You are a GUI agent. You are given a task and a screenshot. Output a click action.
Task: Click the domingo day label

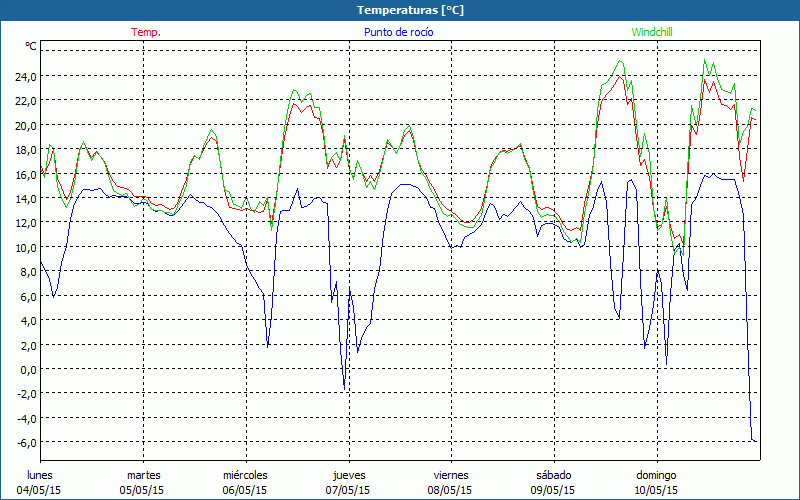[656, 475]
